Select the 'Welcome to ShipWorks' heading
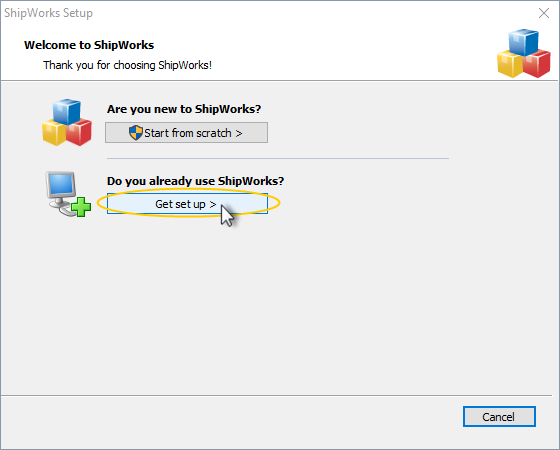Image resolution: width=560 pixels, height=450 pixels. (x=89, y=45)
